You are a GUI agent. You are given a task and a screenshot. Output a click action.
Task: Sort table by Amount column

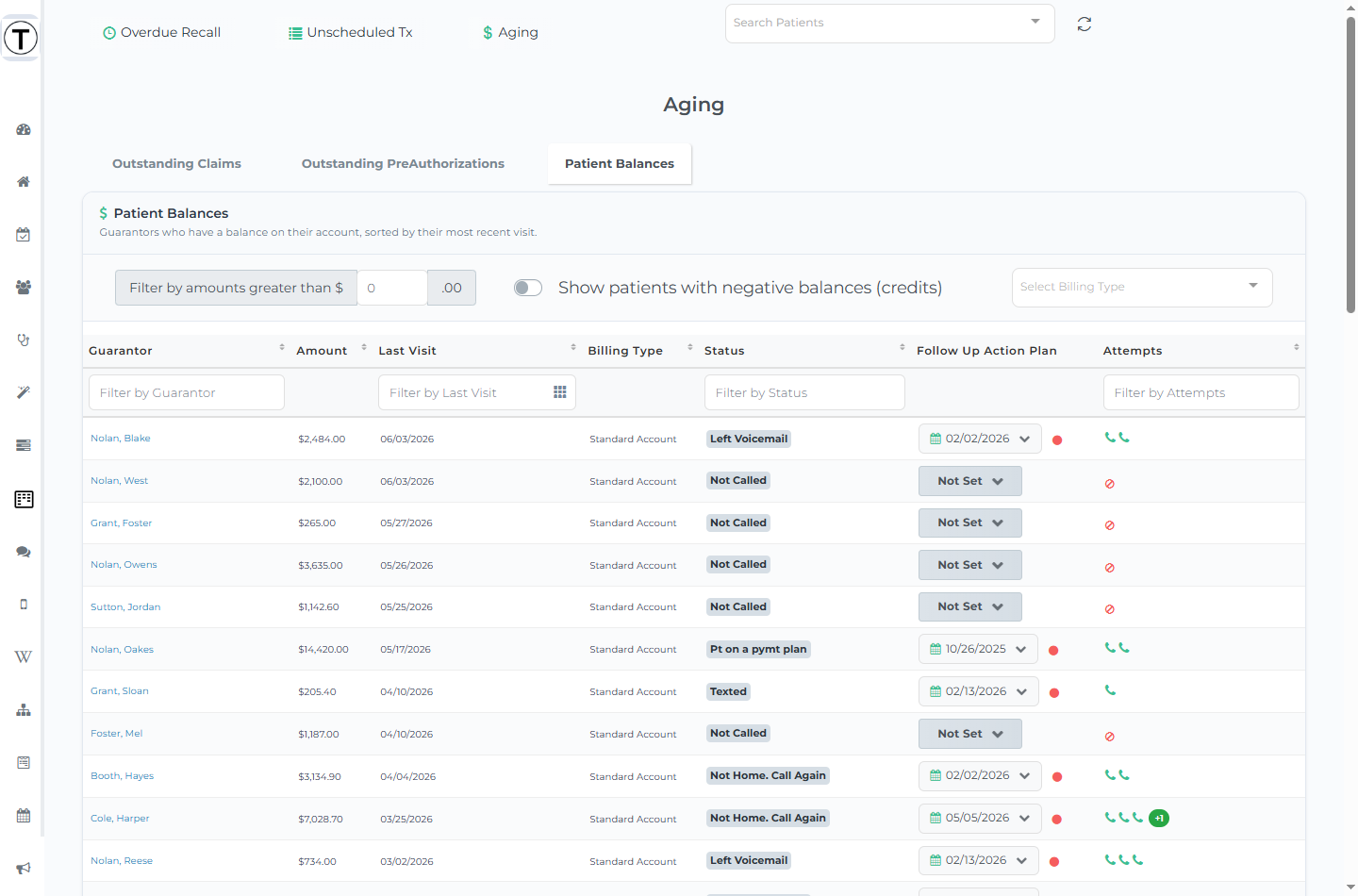click(x=364, y=348)
